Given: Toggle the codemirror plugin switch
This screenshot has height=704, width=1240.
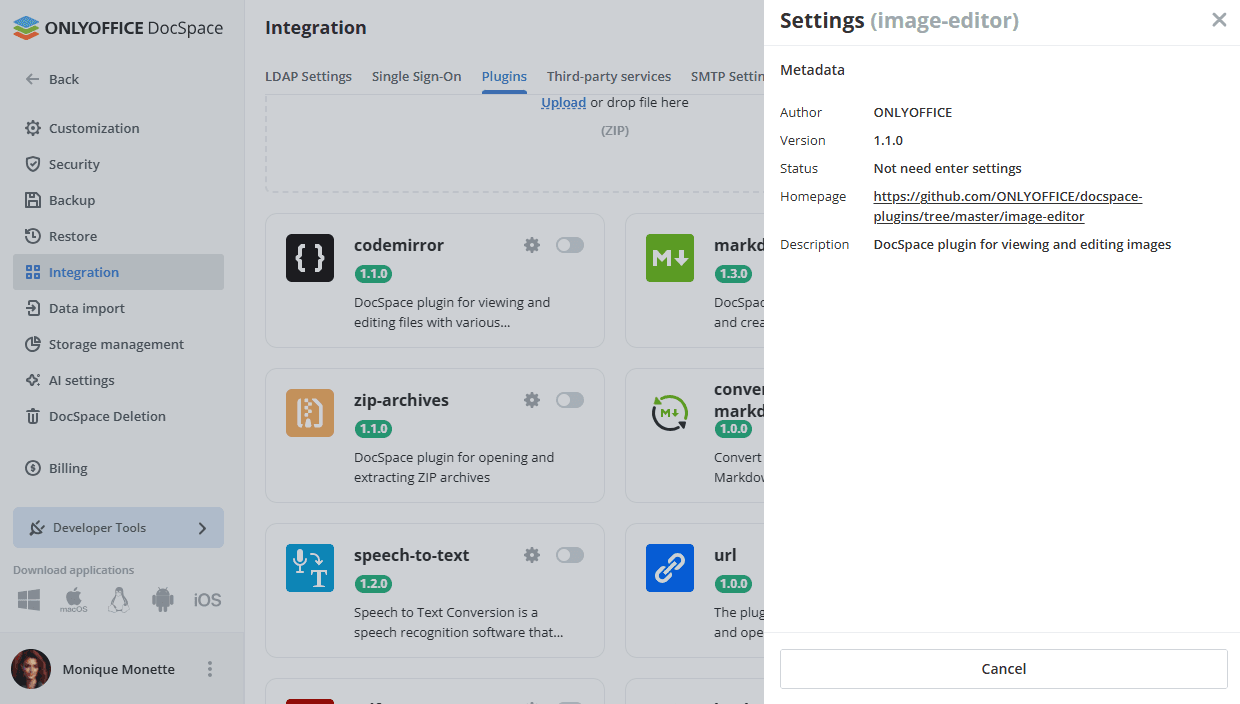Looking at the screenshot, I should 570,245.
